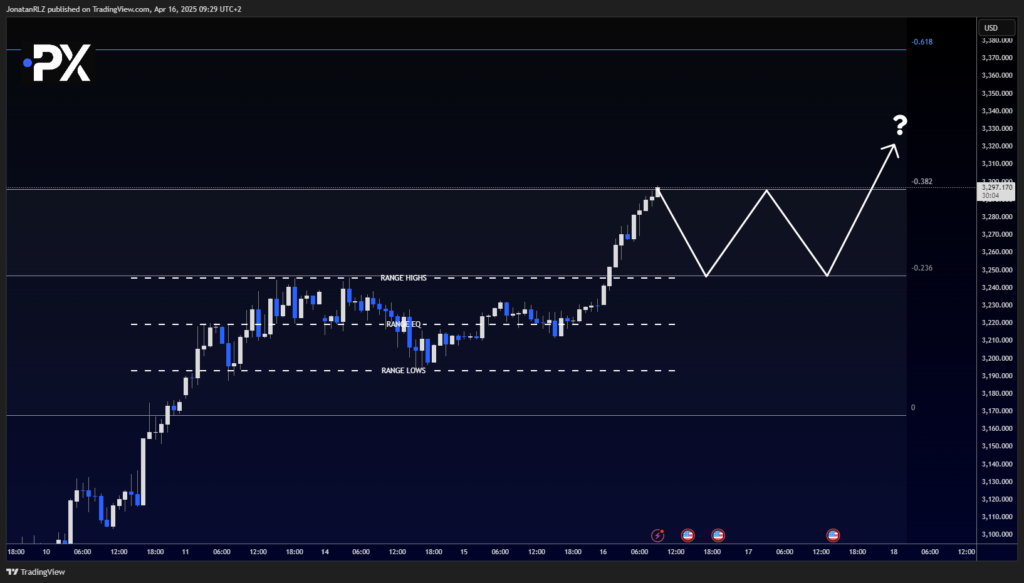Click the red lightning event icon

click(658, 535)
